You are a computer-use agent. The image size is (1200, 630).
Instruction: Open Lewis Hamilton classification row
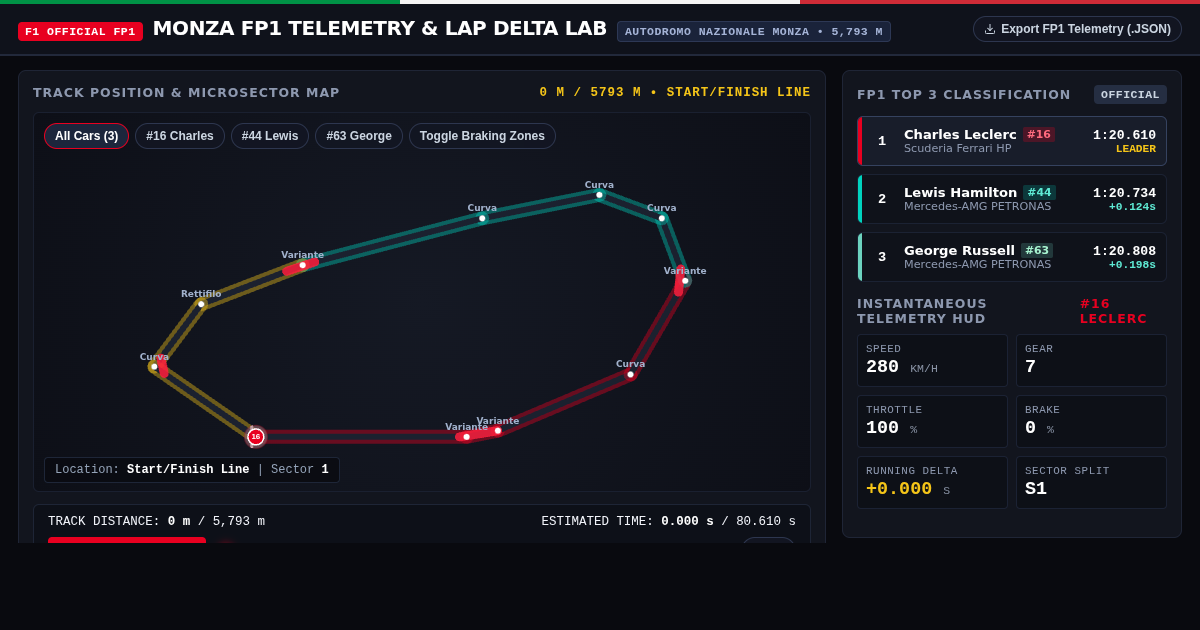pos(1012,199)
